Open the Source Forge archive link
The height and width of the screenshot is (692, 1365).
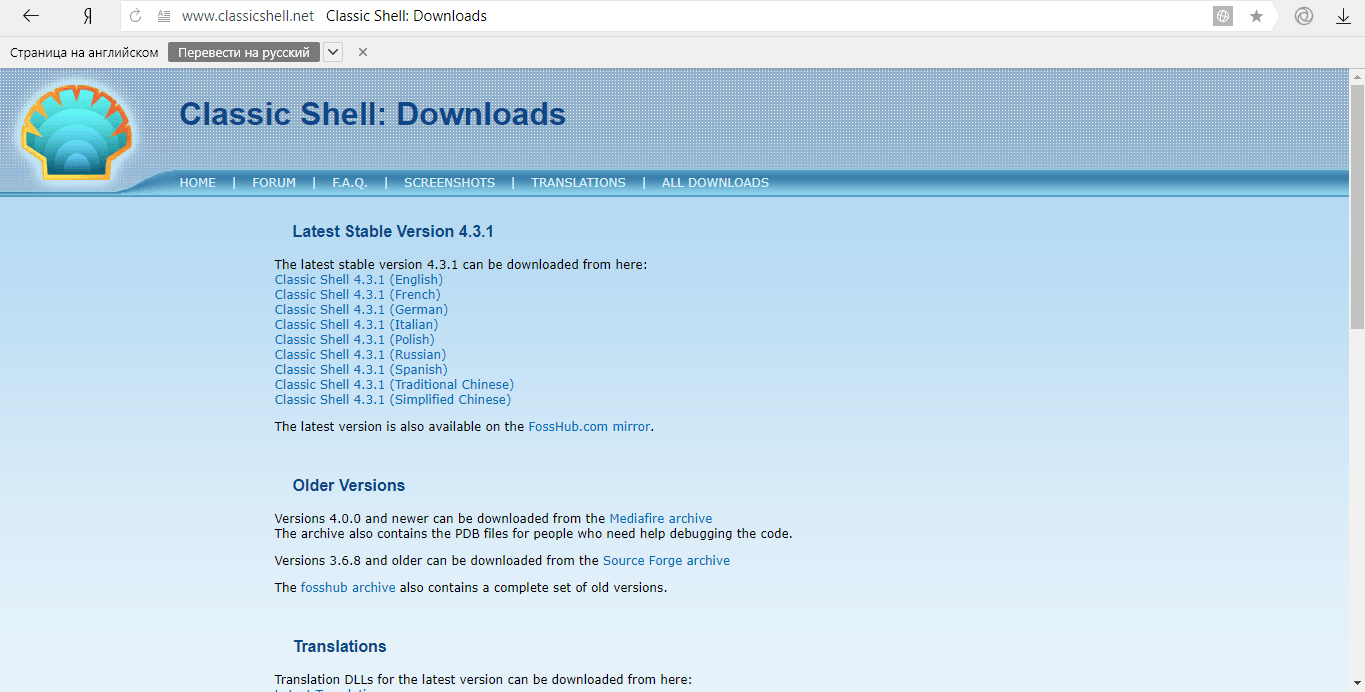pos(667,561)
